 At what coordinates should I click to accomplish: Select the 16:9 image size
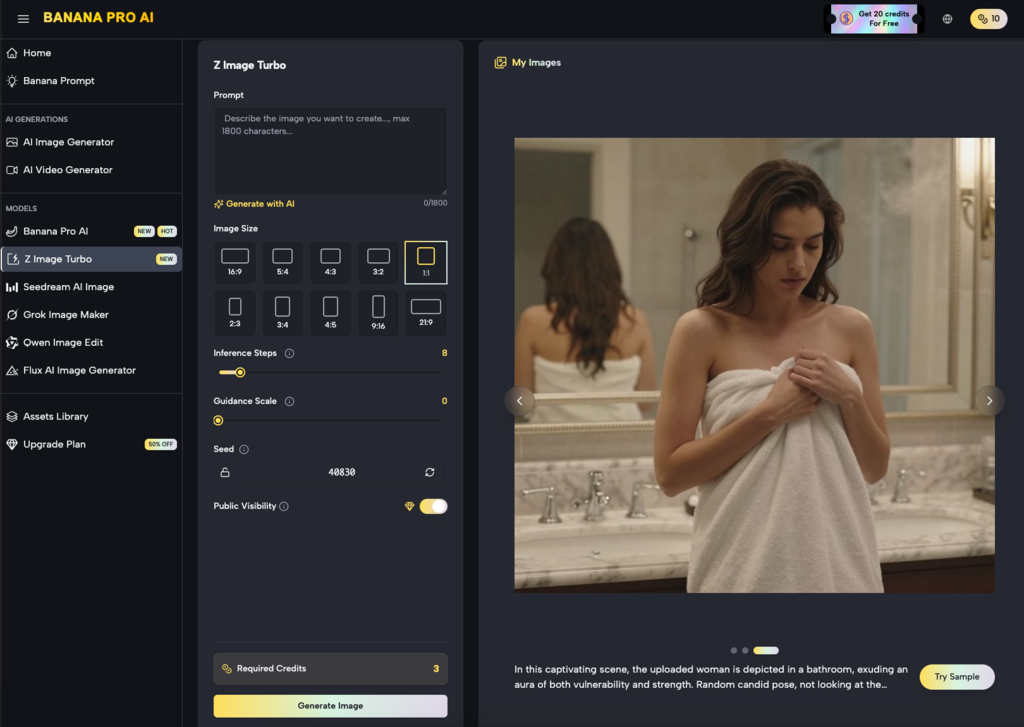234,262
